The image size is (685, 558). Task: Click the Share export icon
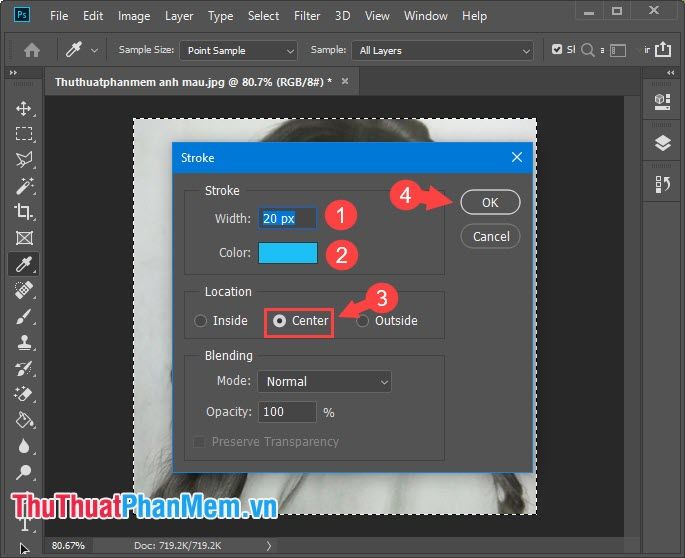tap(663, 49)
